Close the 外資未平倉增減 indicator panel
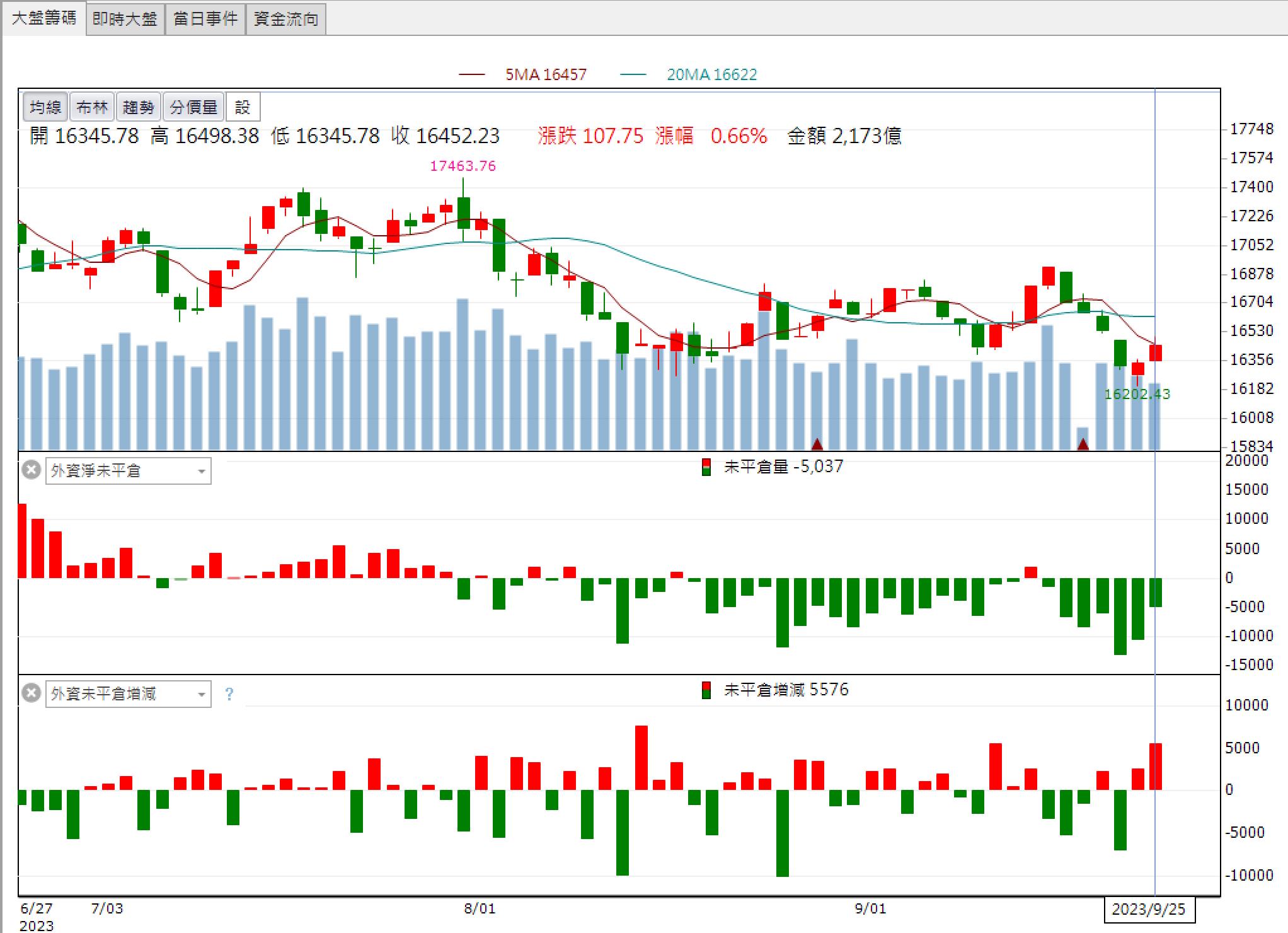This screenshot has height=933, width=1288. [x=31, y=693]
